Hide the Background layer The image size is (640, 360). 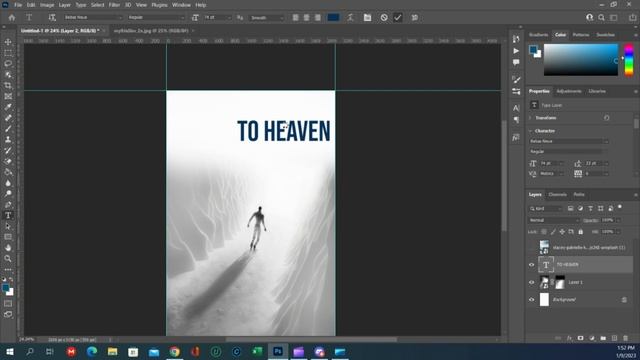(x=531, y=300)
